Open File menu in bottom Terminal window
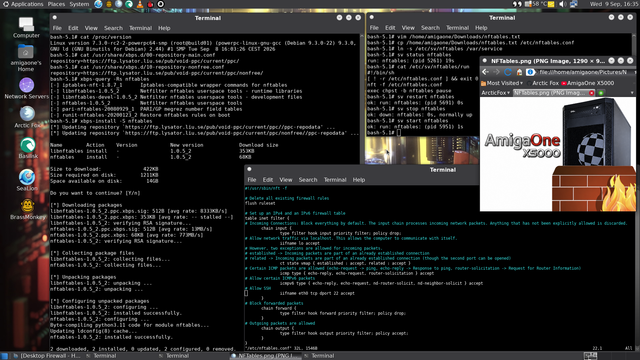The width and height of the screenshot is (640, 360). click(252, 180)
